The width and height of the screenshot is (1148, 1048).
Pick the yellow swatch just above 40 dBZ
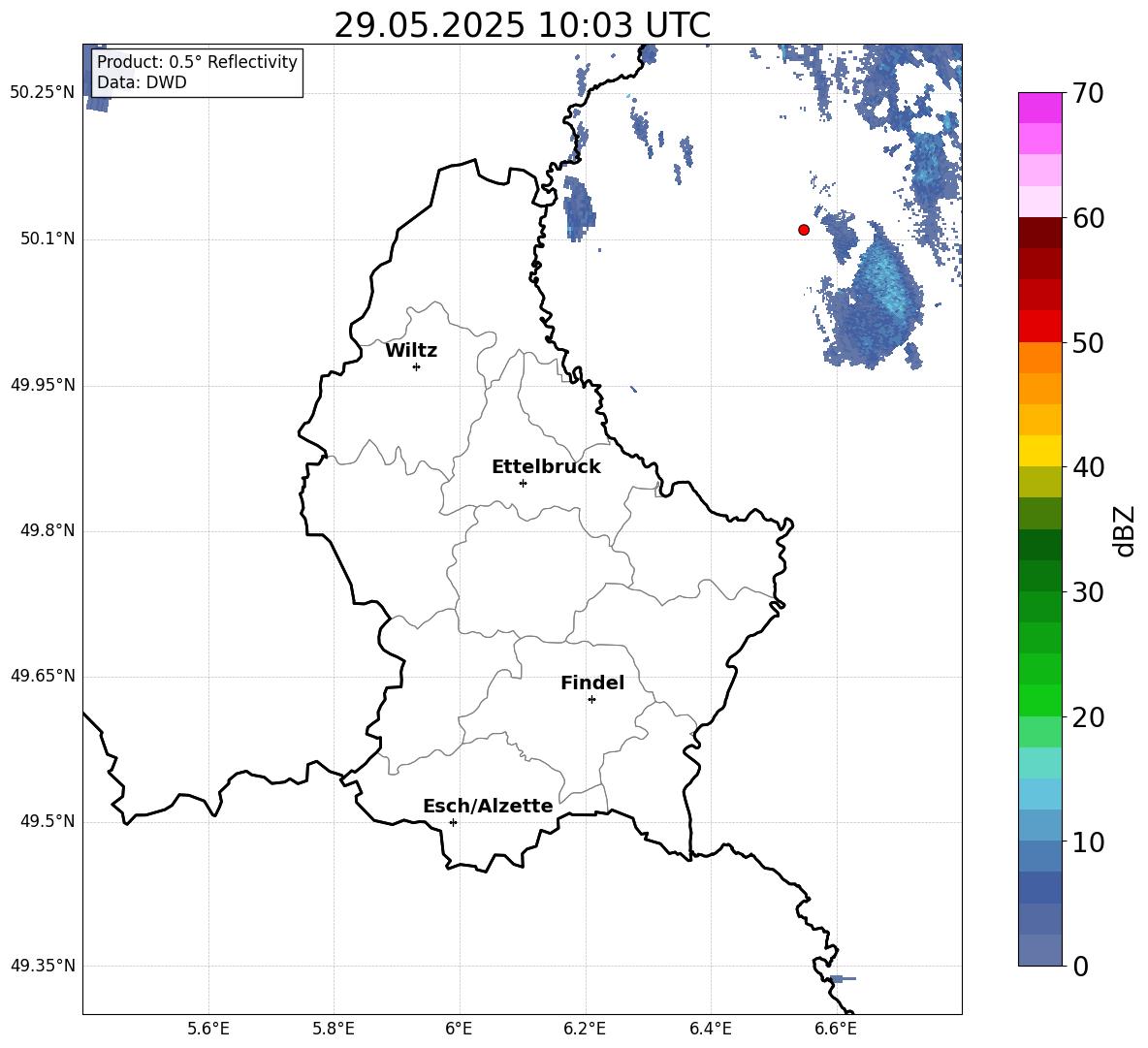[1039, 452]
